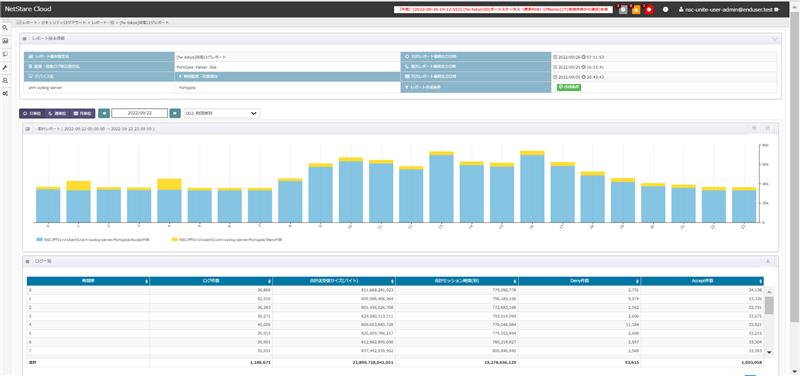Toggle yellow Deny series in chart legend
Screen dimensions: 800x376
click(227, 239)
